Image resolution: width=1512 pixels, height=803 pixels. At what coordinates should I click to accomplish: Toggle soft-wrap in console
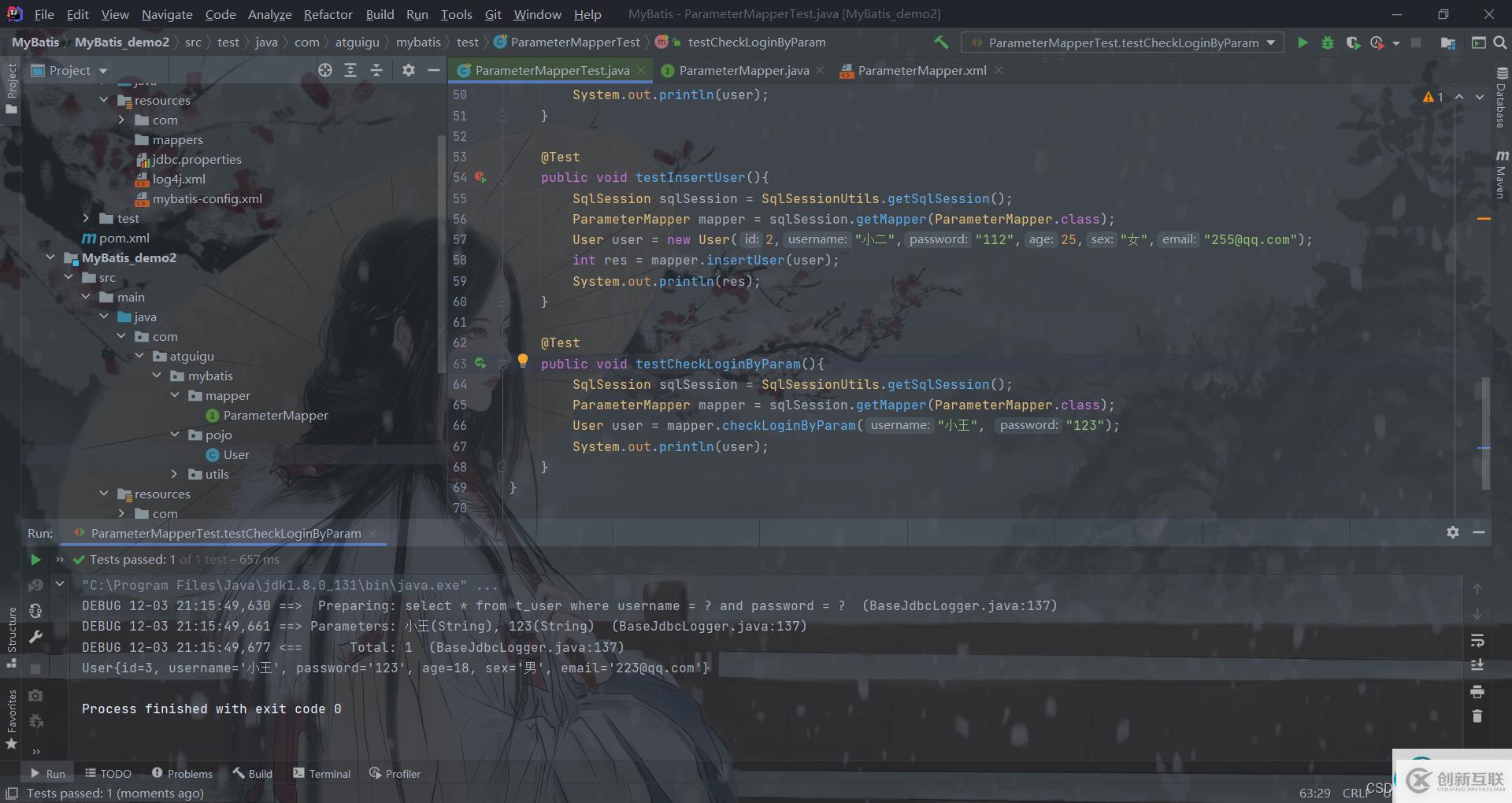(x=1477, y=640)
